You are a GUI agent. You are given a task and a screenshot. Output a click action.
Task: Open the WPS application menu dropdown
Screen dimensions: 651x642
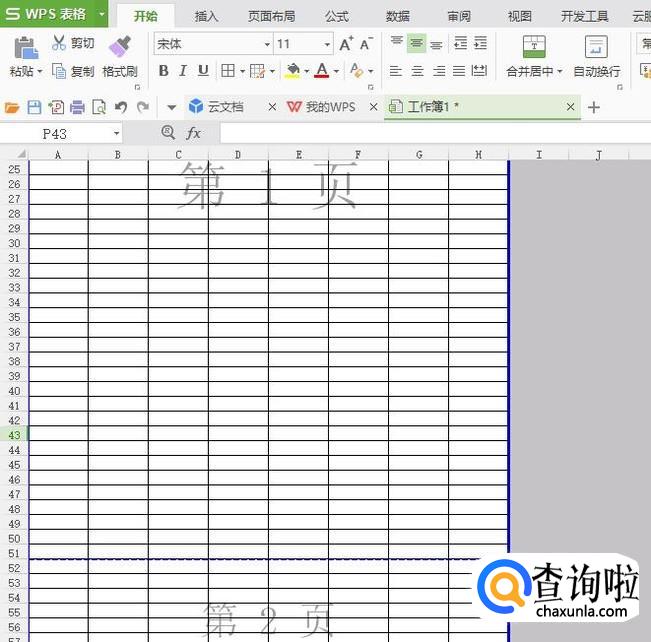102,14
